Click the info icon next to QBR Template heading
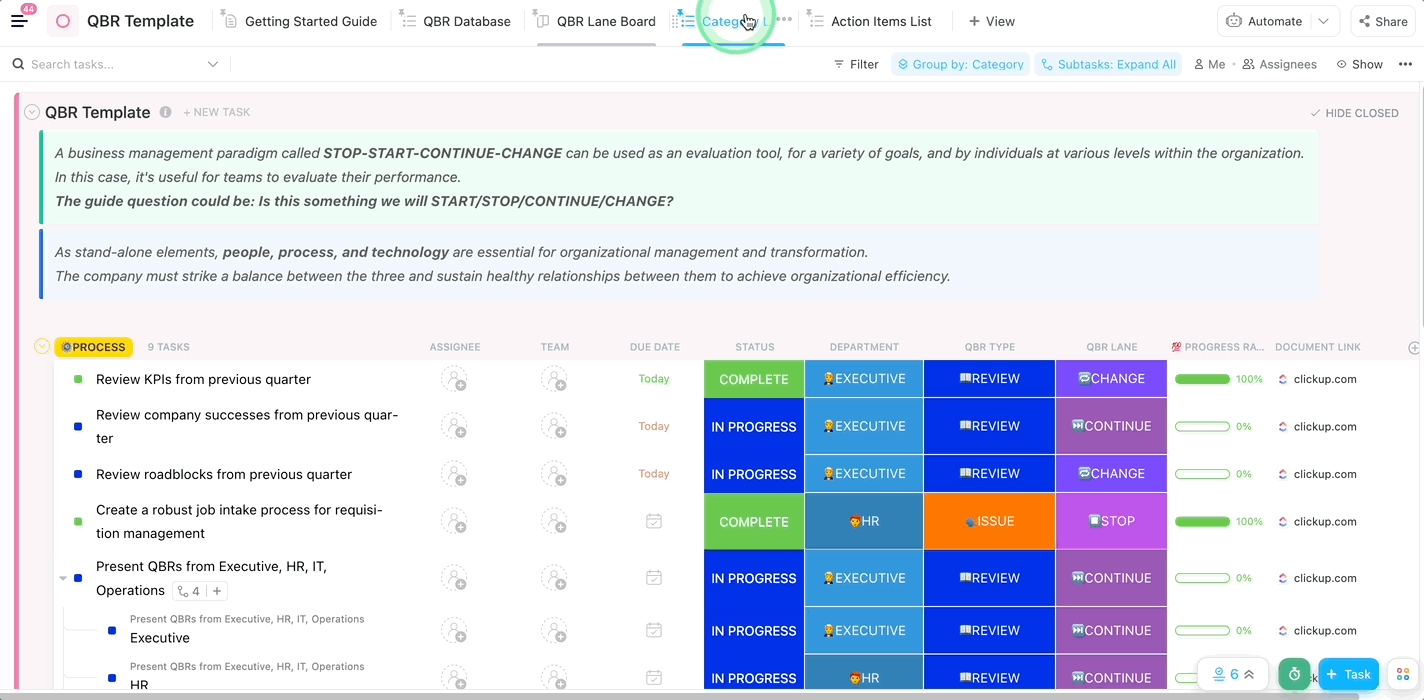Viewport: 1424px width, 700px height. click(166, 112)
